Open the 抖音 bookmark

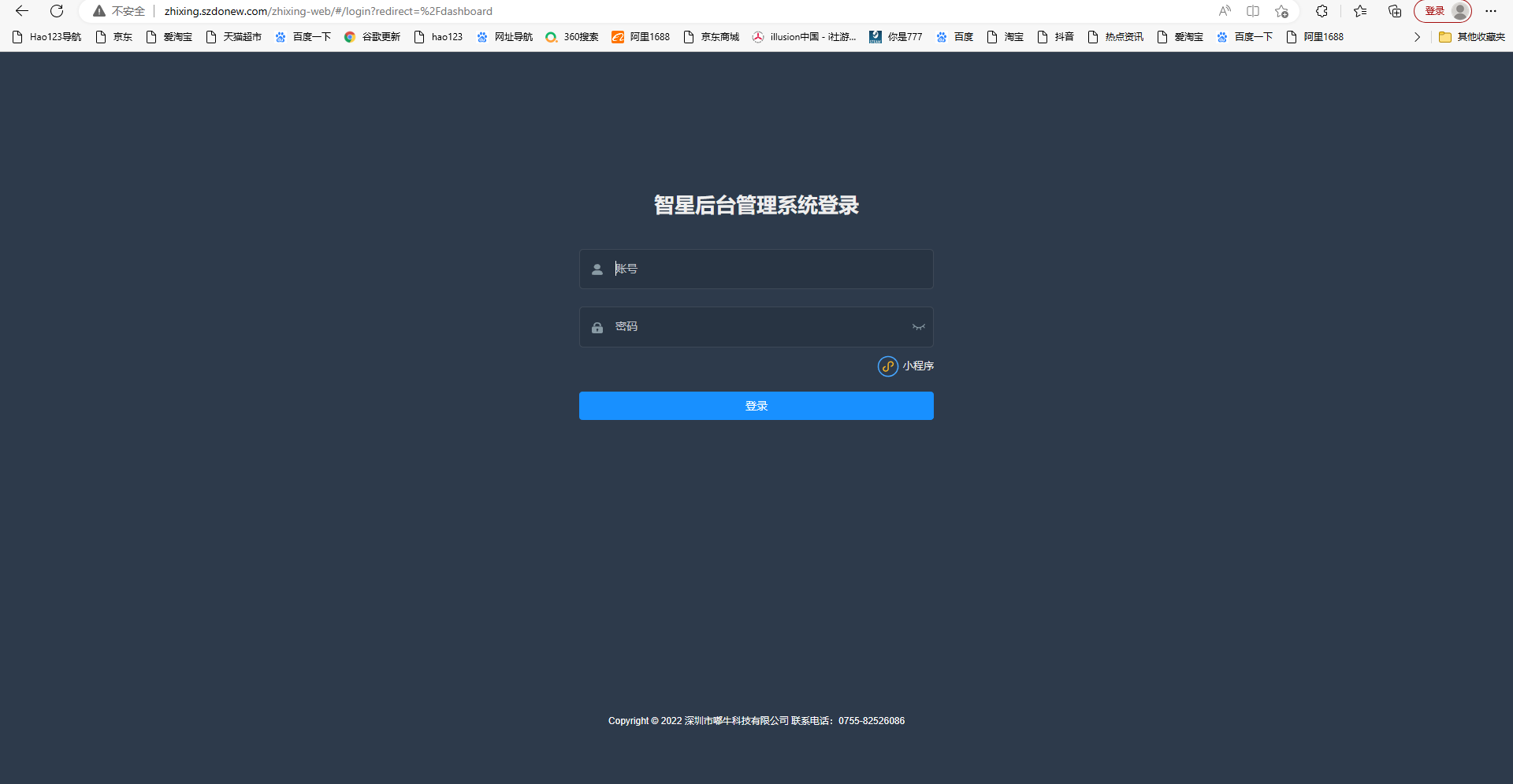coord(1056,37)
